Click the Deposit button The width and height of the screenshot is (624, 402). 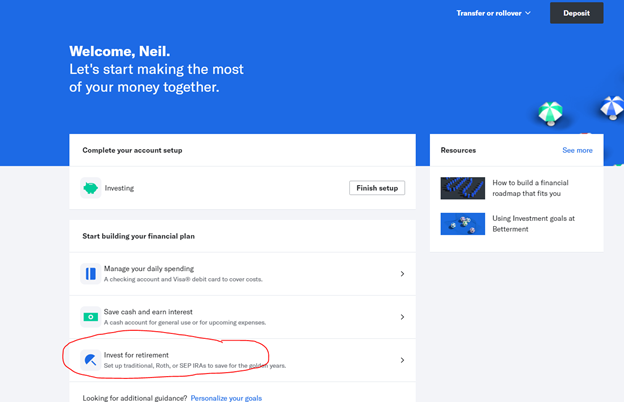tap(577, 13)
